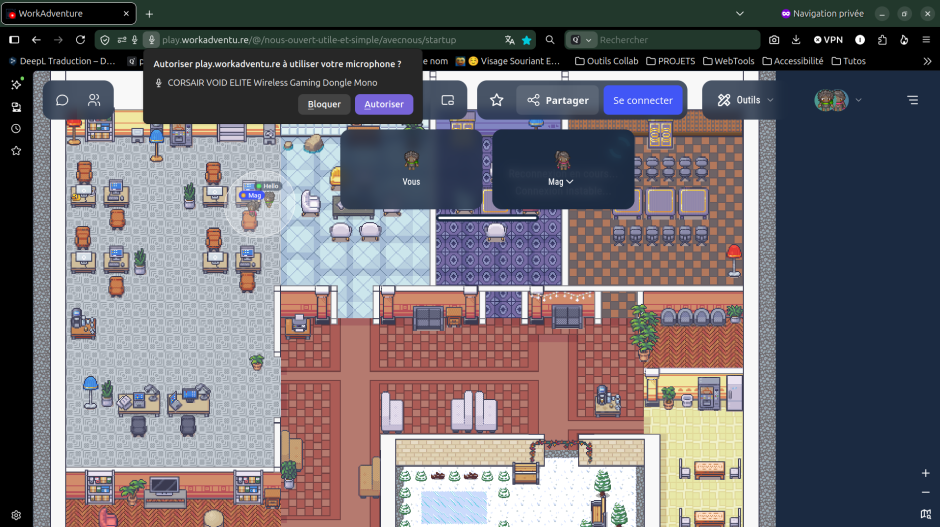This screenshot has height=527, width=940.
Task: Click the sidebar AI sparkle icon
Action: [x=16, y=85]
